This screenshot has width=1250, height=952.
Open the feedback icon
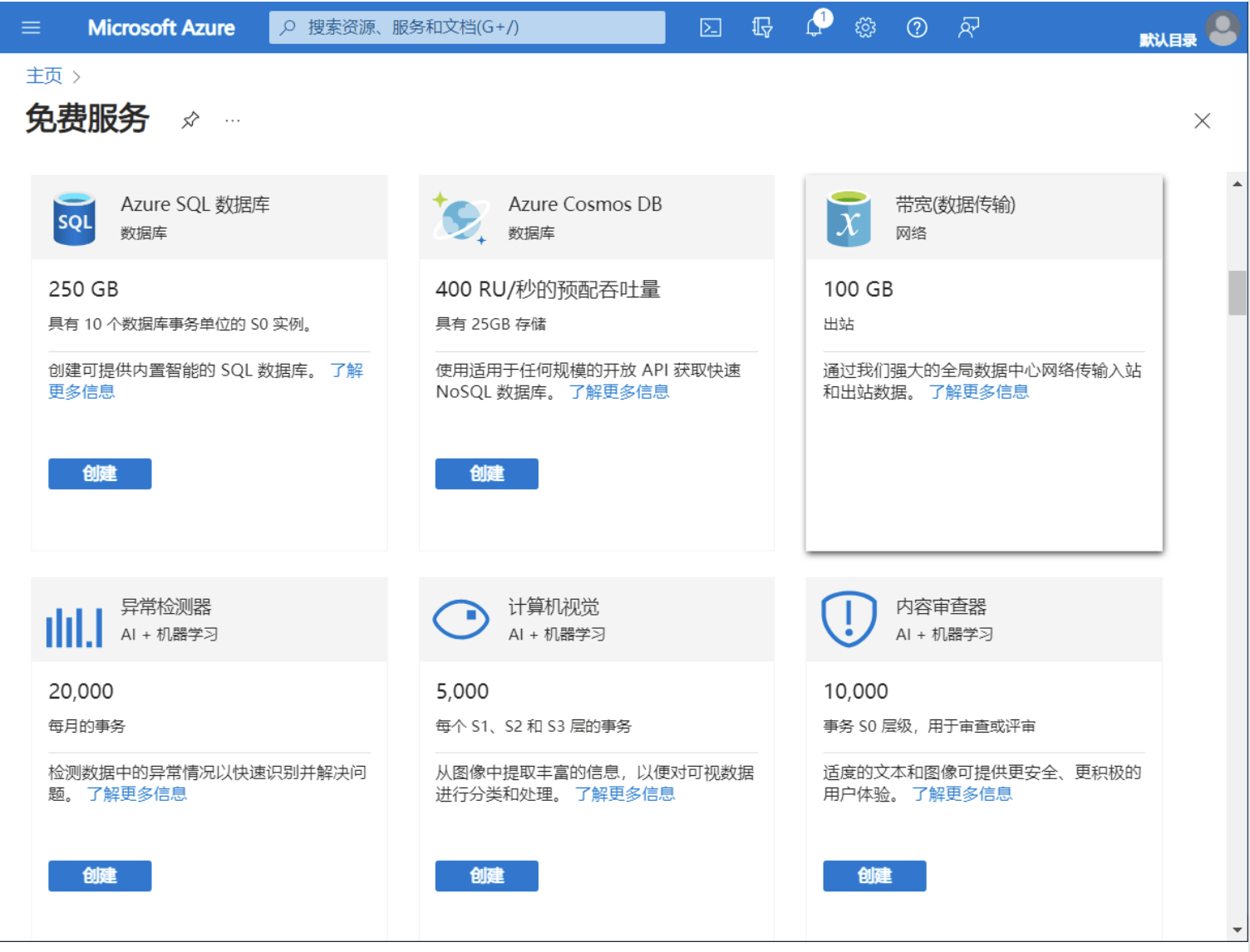pyautogui.click(x=968, y=27)
